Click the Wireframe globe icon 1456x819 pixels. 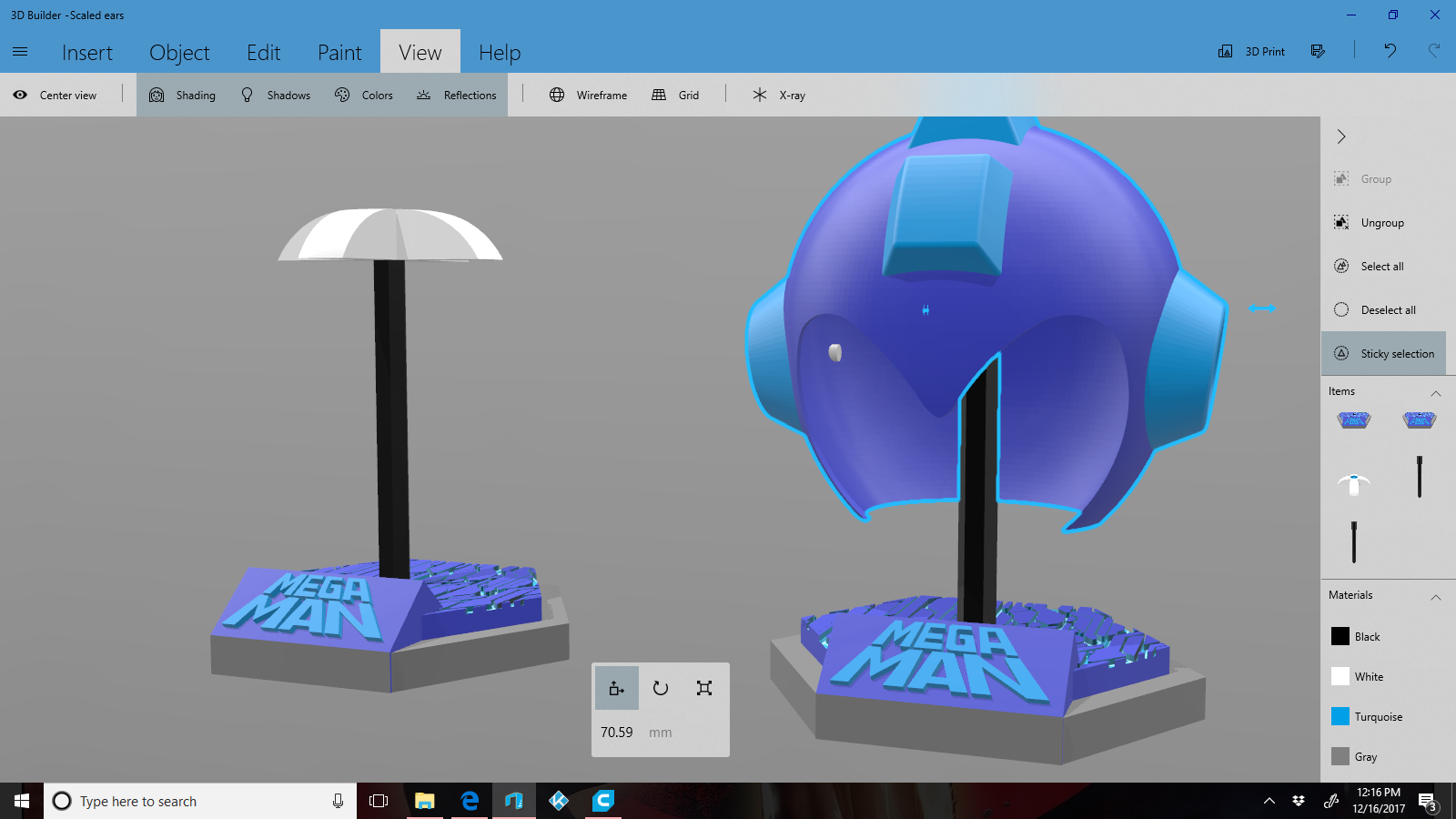557,95
